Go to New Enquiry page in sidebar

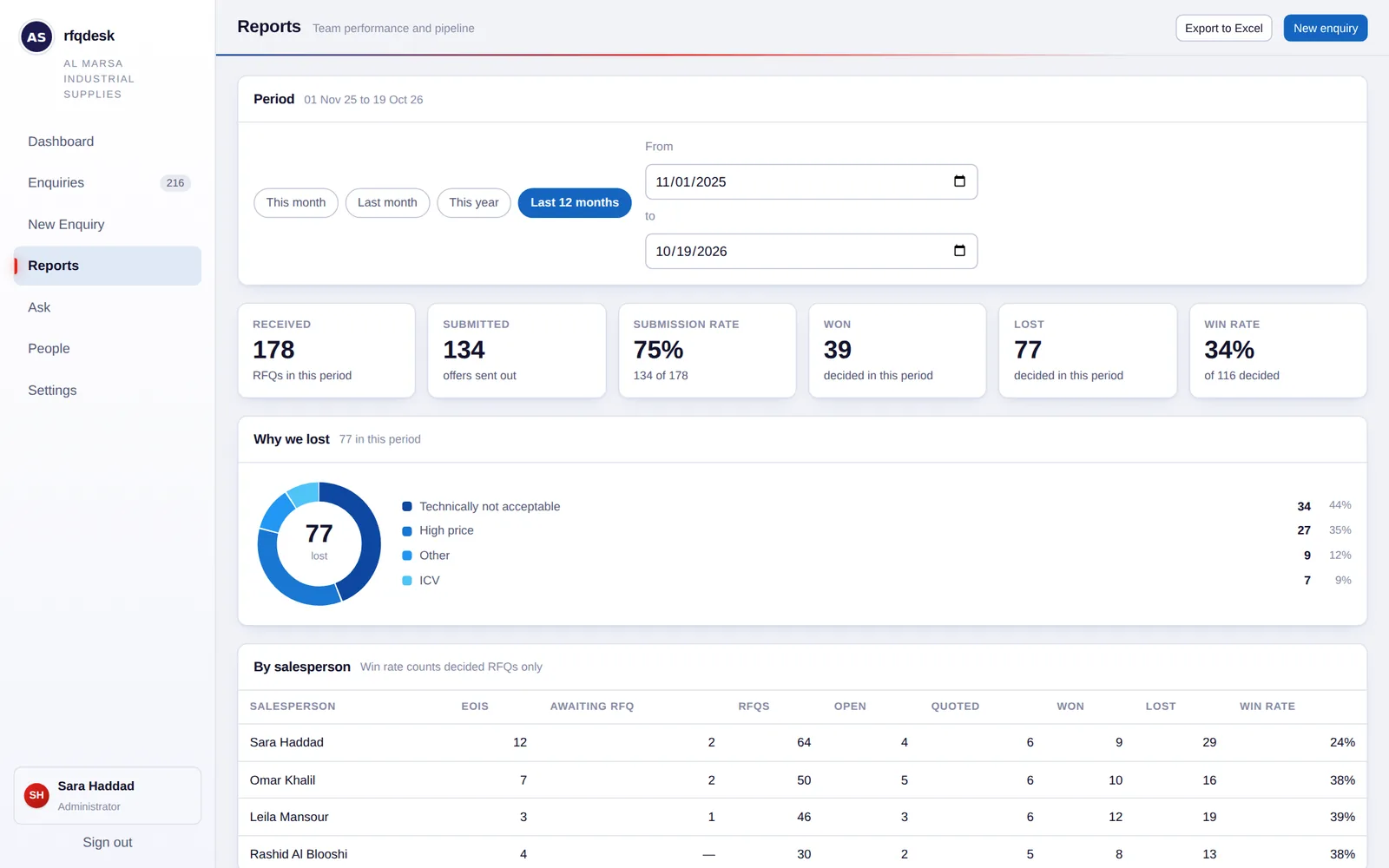tap(108, 225)
